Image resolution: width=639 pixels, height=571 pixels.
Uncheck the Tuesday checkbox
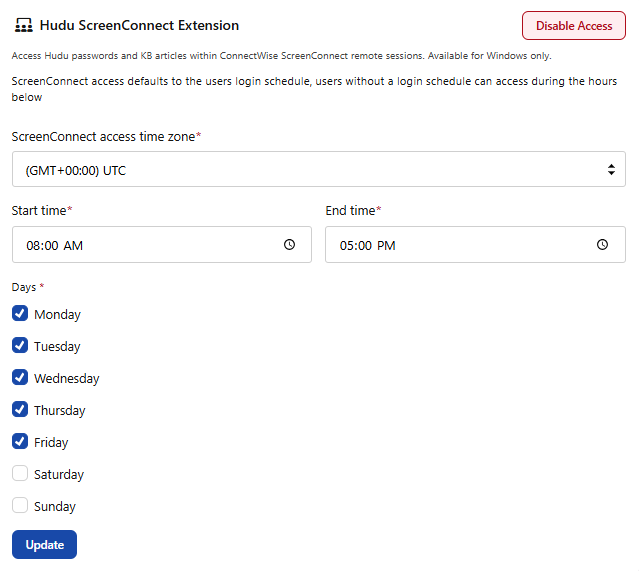(x=20, y=345)
